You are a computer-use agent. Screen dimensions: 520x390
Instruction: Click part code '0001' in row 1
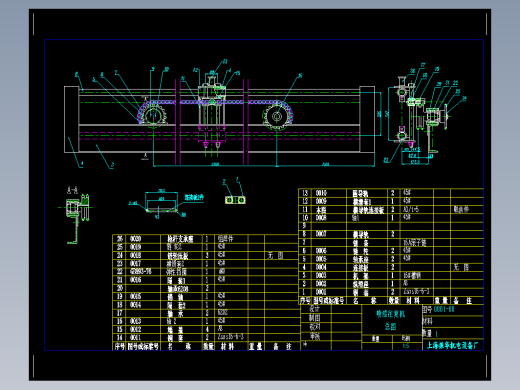(321, 292)
